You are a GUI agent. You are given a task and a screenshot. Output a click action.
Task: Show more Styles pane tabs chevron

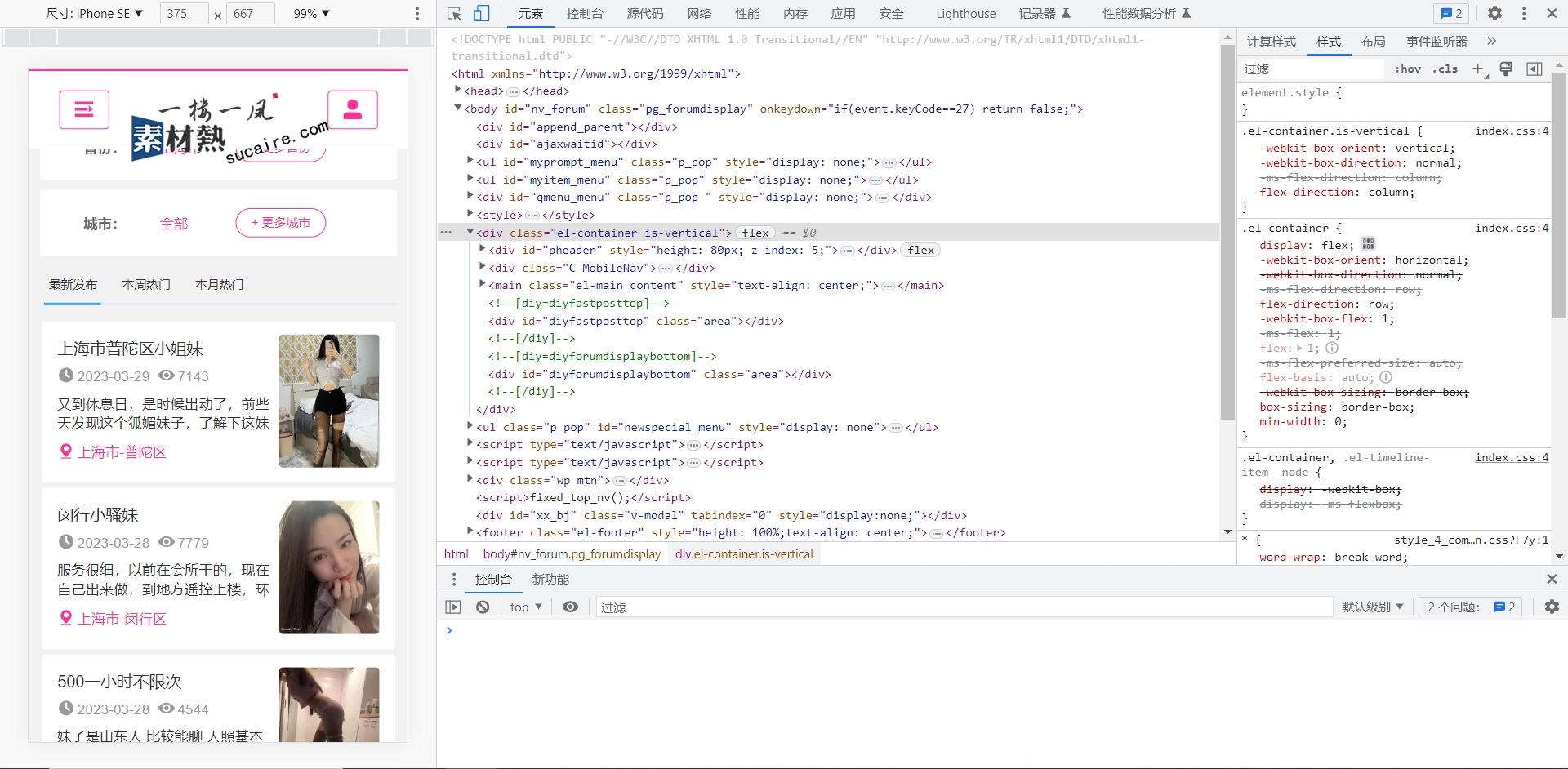[x=1492, y=41]
